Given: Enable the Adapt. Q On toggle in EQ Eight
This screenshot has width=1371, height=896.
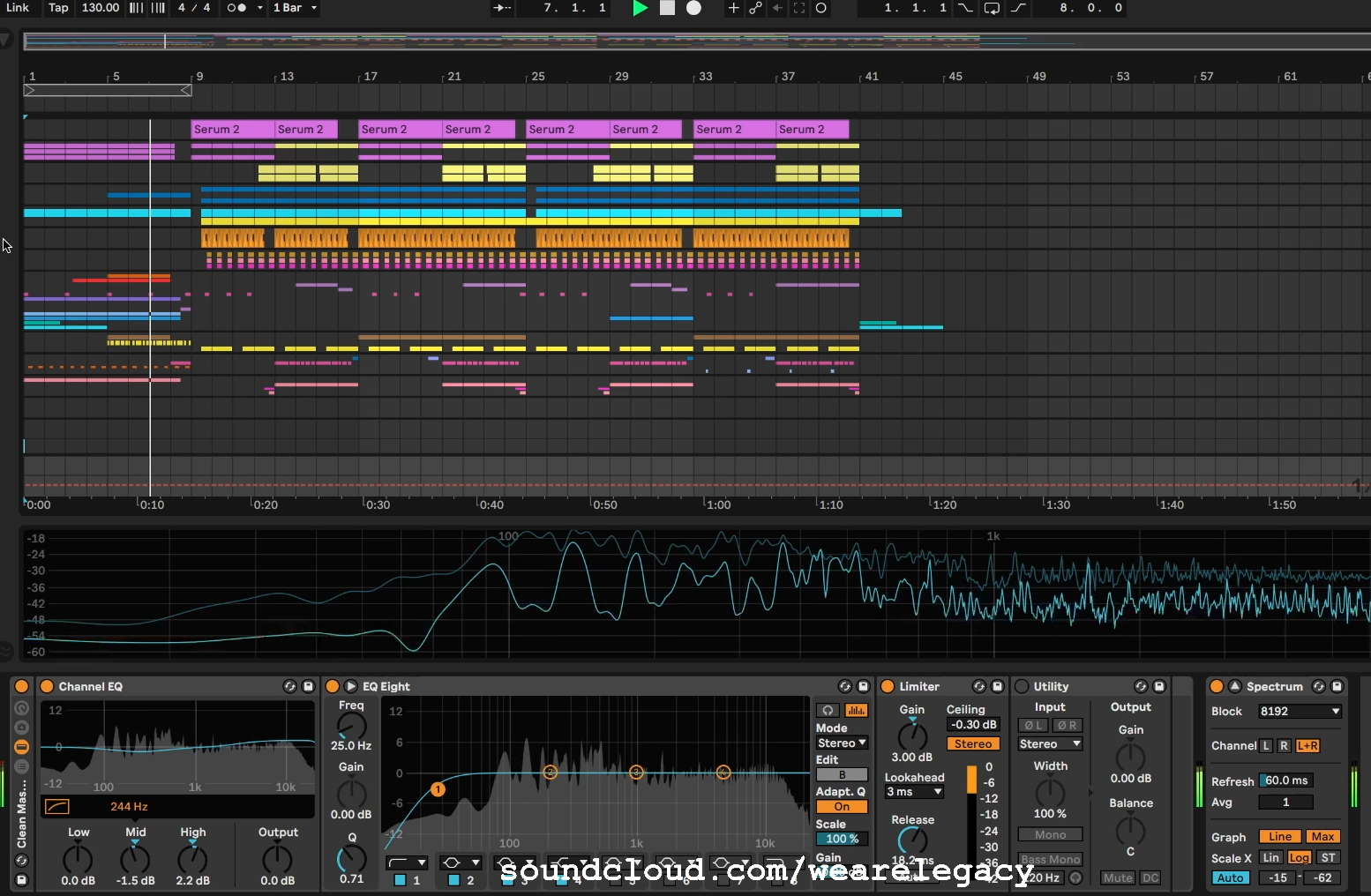Looking at the screenshot, I should click(841, 806).
